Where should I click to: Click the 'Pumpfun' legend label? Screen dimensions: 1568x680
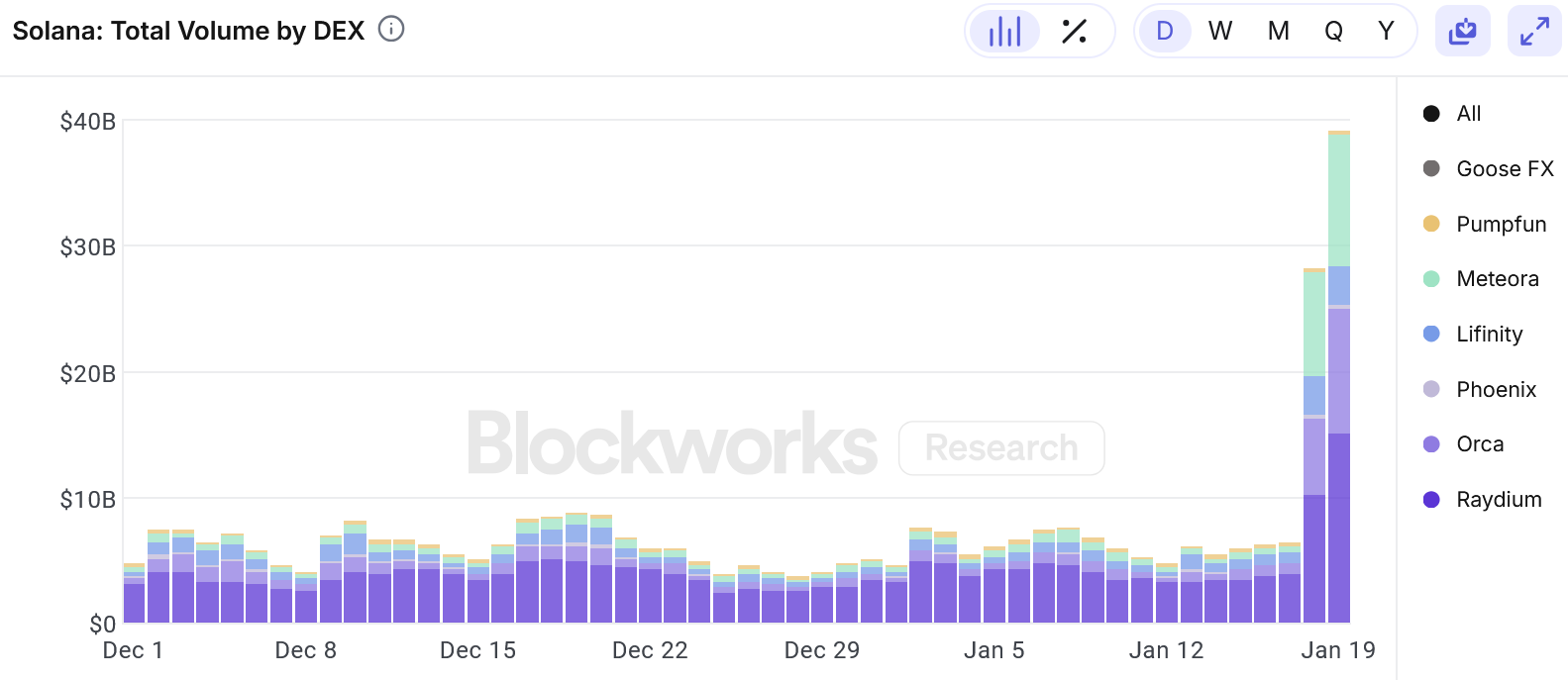1502,225
